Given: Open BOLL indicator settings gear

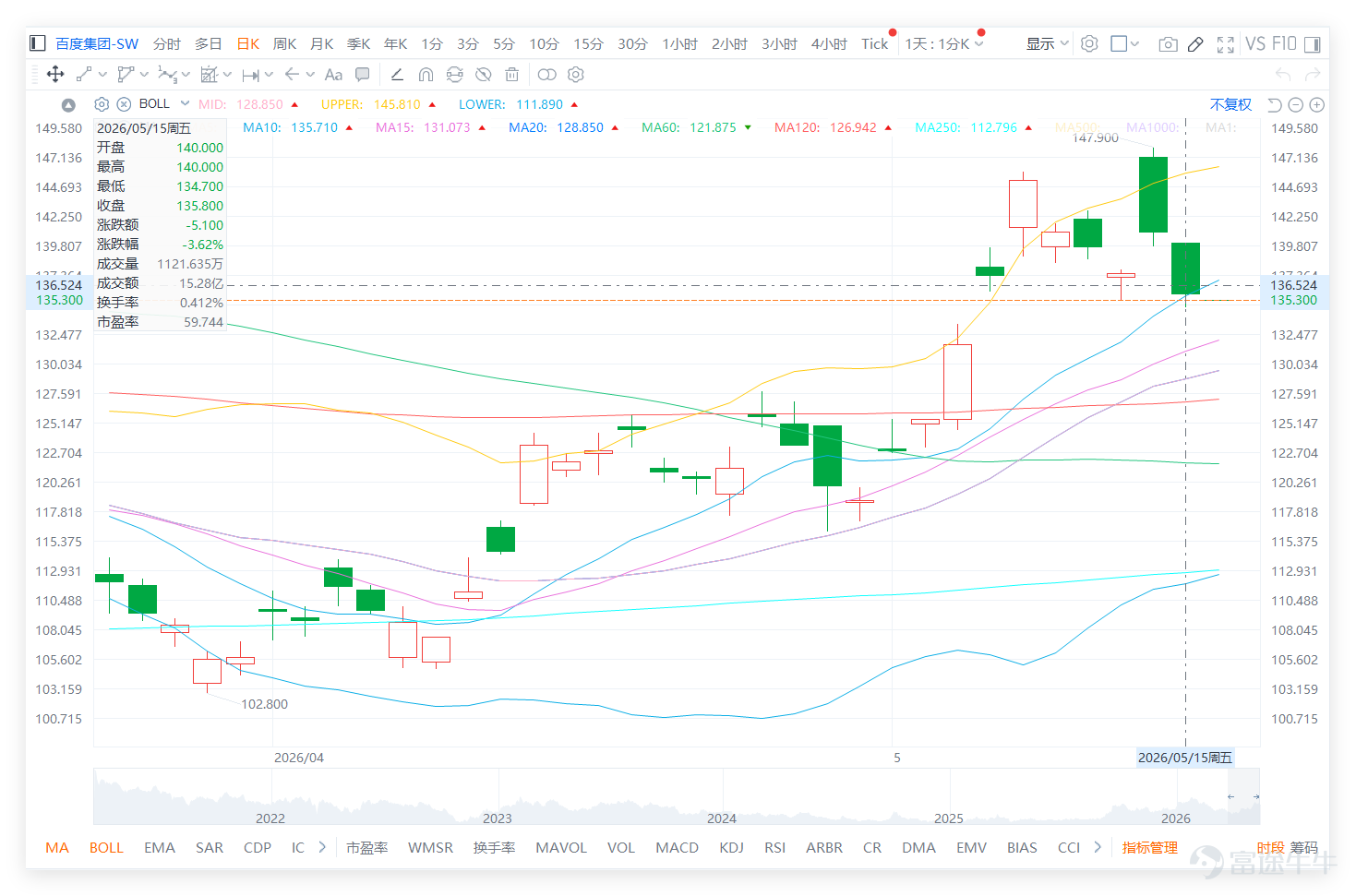Looking at the screenshot, I should pyautogui.click(x=102, y=104).
